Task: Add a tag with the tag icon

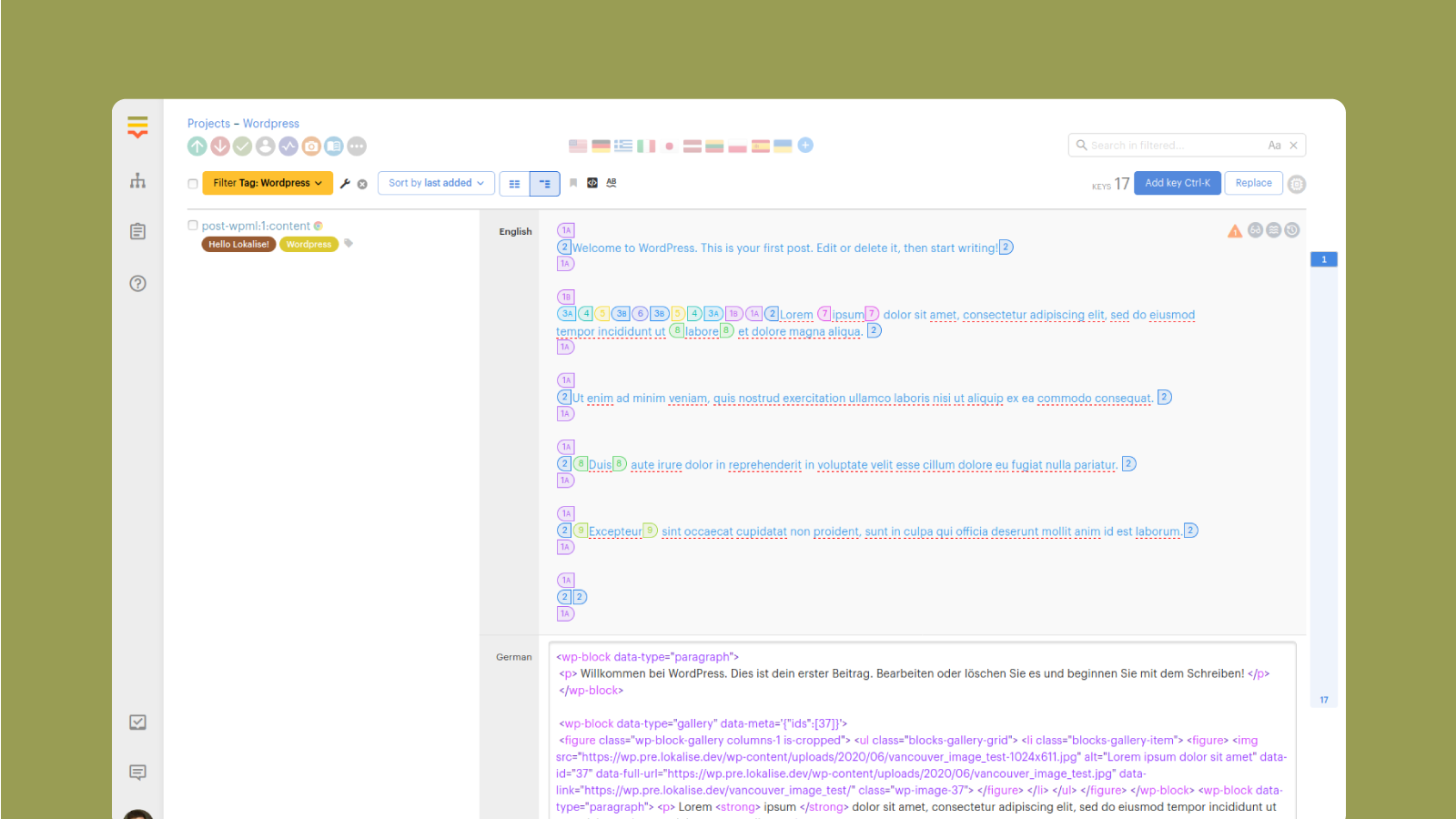Action: coord(349,243)
